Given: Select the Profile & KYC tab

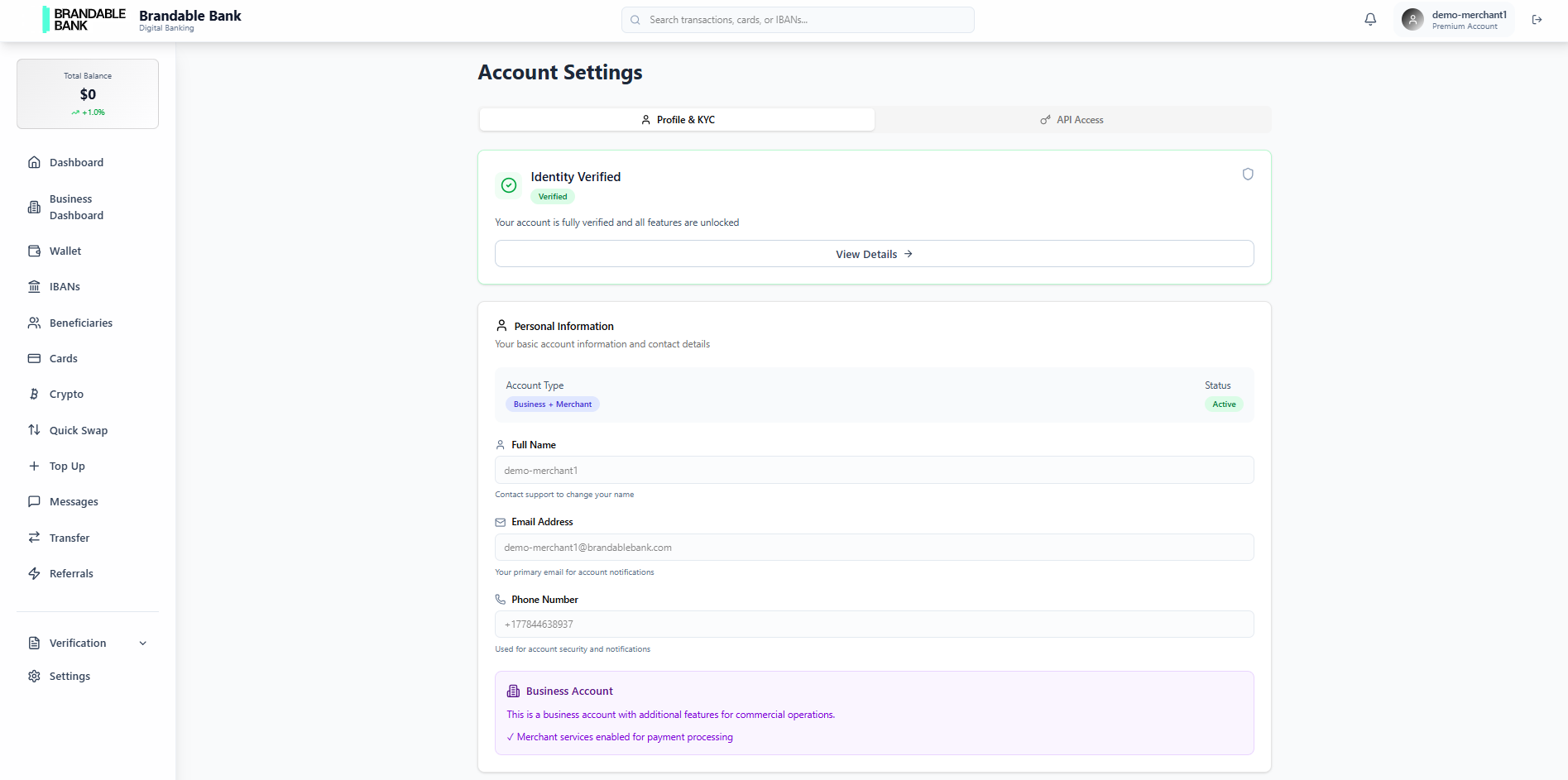Looking at the screenshot, I should coord(677,119).
